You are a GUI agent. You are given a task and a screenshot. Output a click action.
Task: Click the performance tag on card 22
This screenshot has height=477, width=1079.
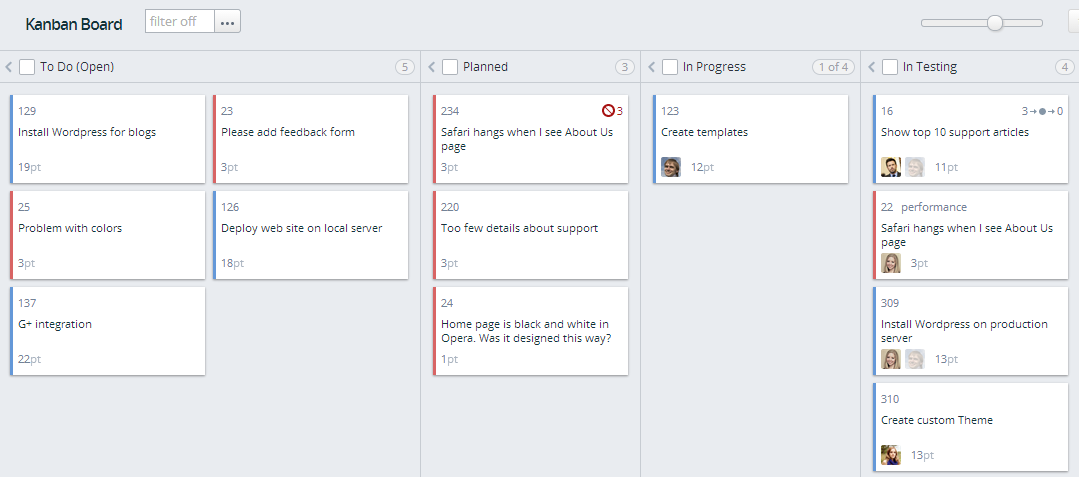tap(934, 207)
